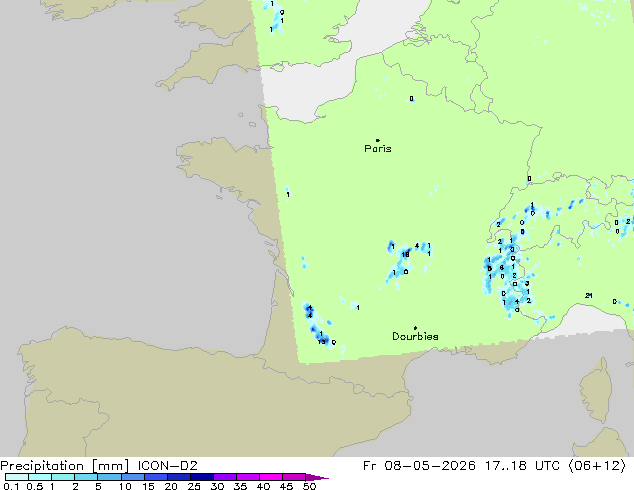The image size is (634, 490).
Task: Click the 45–50 mm legend color swatch
Action: point(294,477)
